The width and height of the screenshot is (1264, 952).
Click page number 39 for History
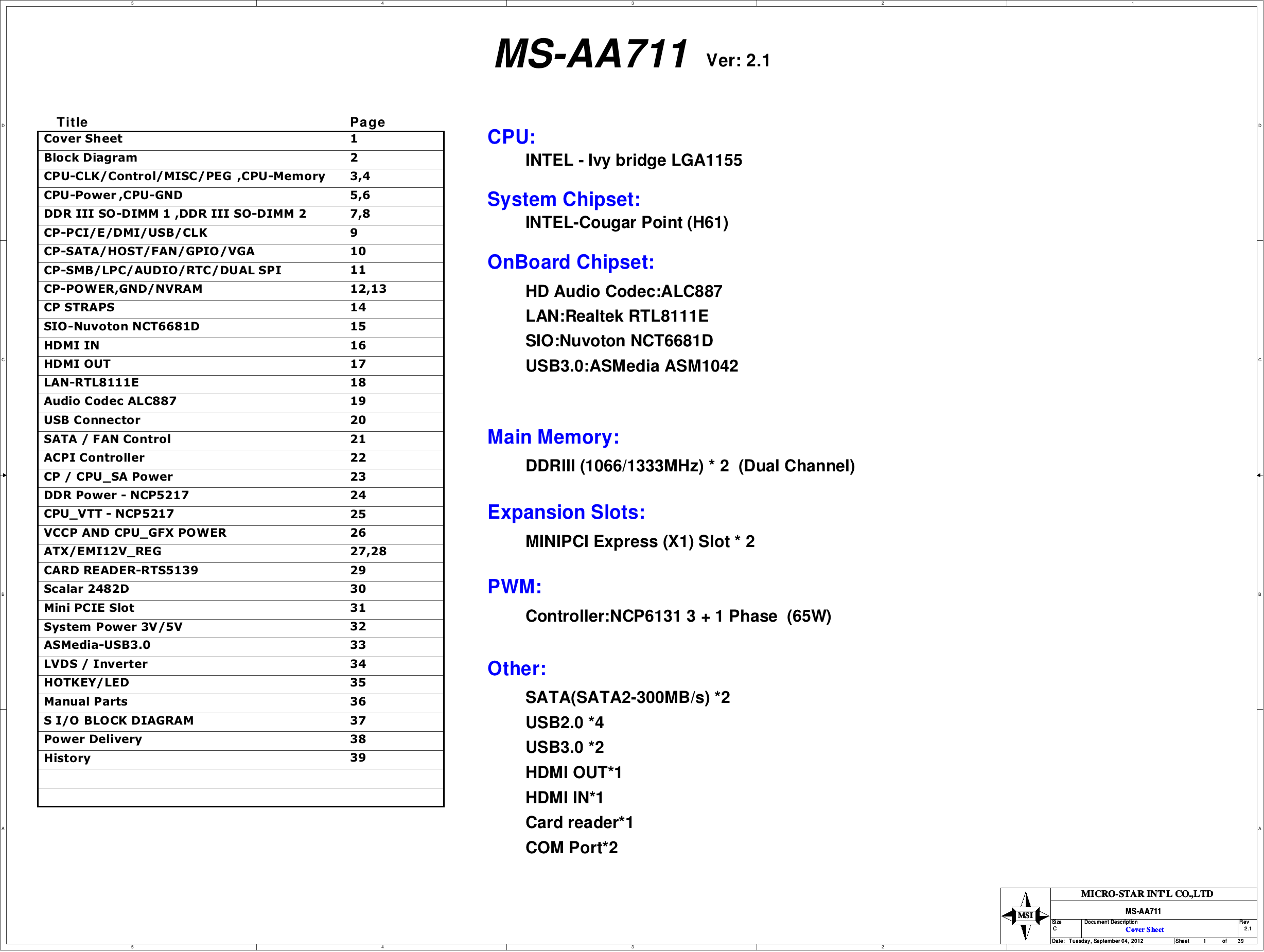click(x=358, y=757)
